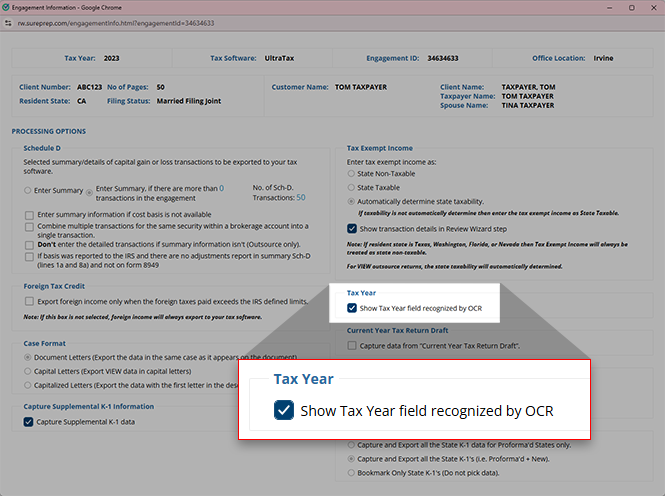This screenshot has height=496, width=665.
Task: Select the Enter Summary radio option
Action: pos(28,190)
